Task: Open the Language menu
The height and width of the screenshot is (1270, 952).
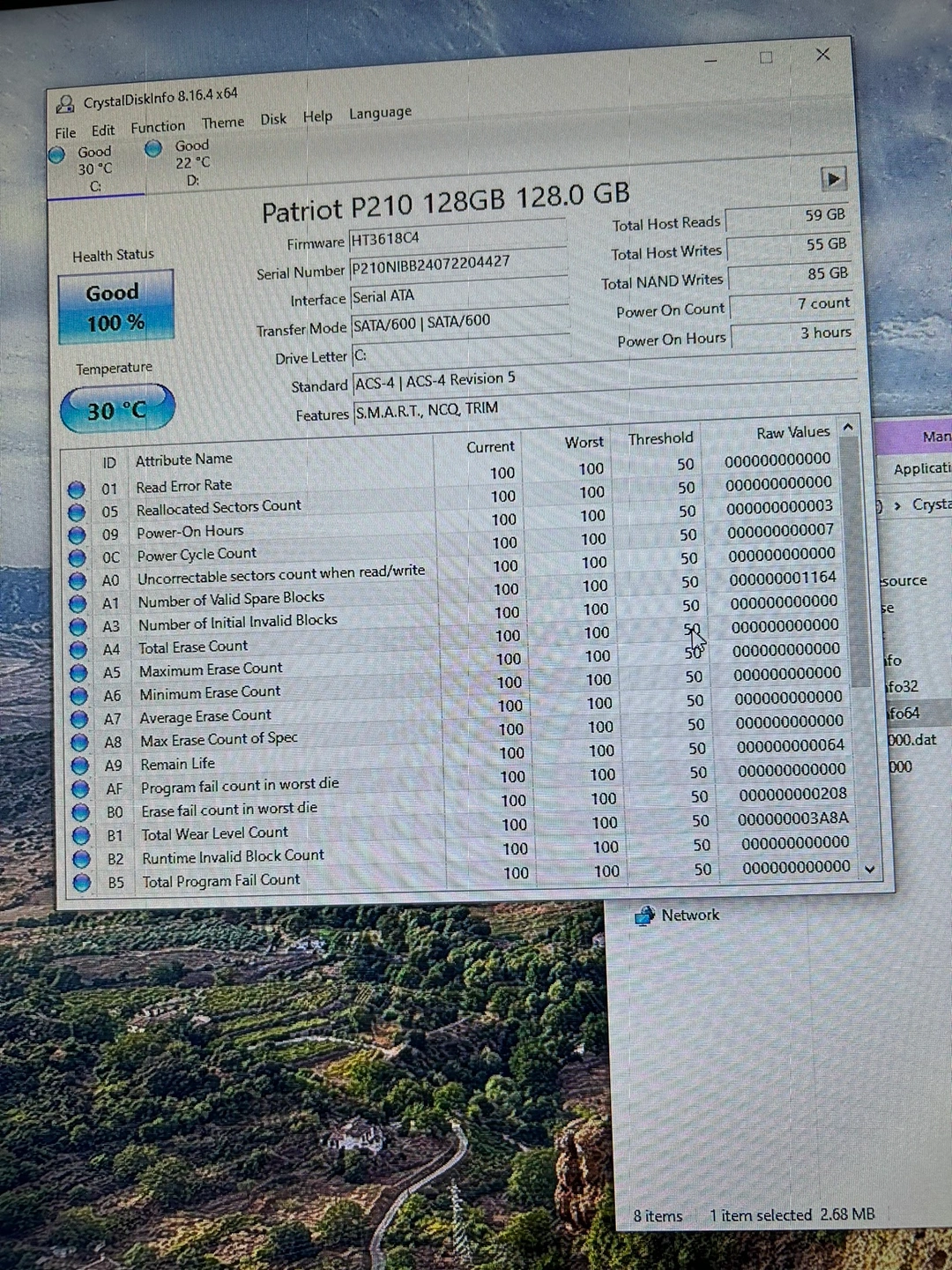Action: tap(380, 113)
